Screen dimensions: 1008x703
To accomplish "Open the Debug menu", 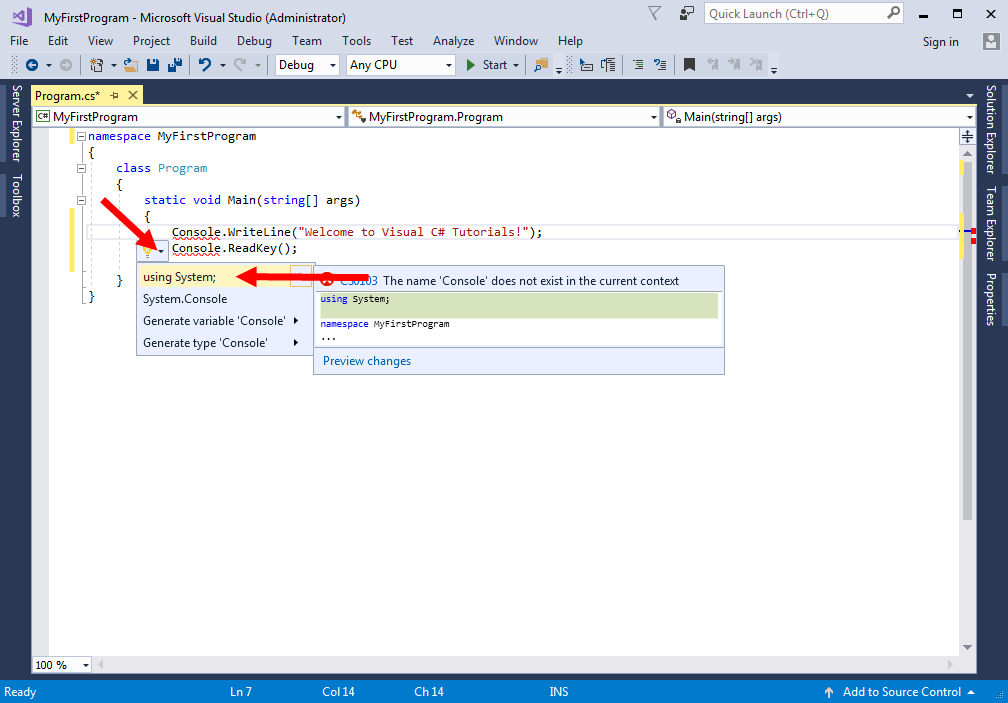I will coord(254,40).
